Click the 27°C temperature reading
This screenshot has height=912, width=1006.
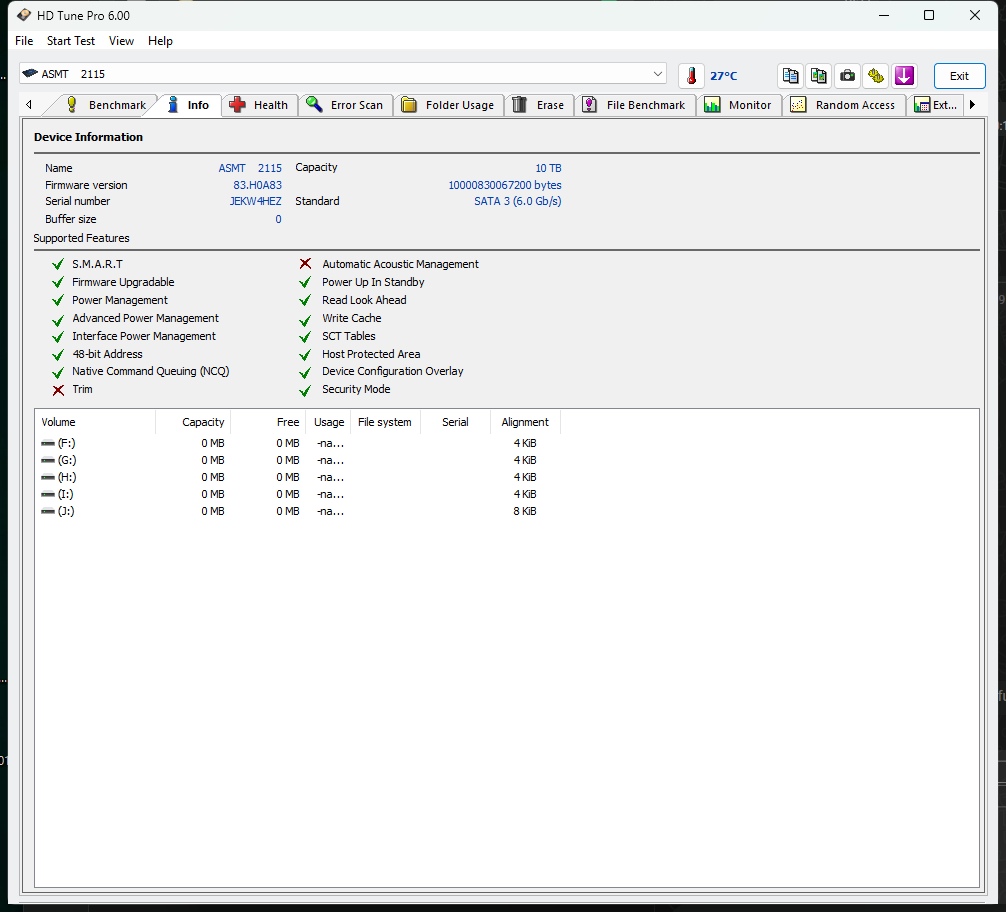click(x=724, y=76)
